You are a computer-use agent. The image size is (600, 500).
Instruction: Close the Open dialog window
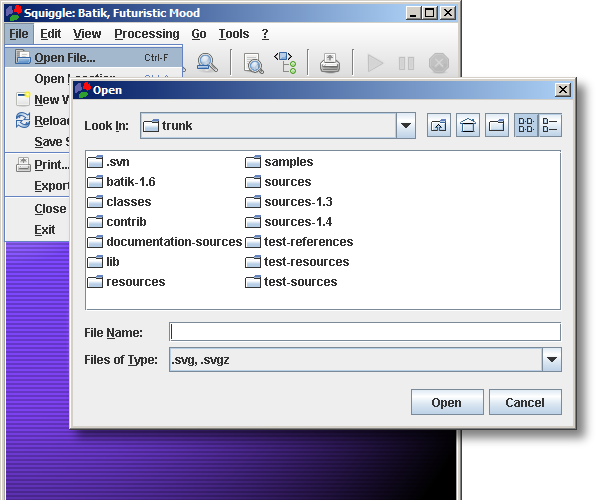pyautogui.click(x=562, y=90)
